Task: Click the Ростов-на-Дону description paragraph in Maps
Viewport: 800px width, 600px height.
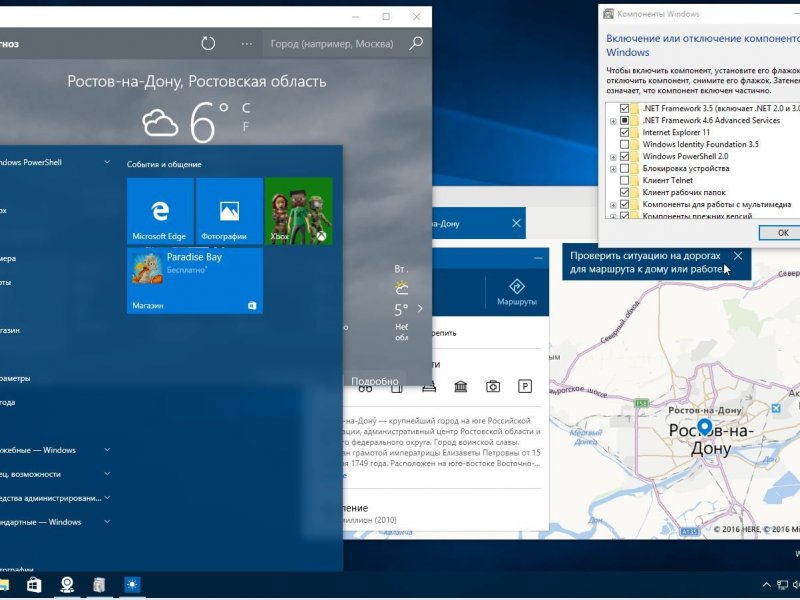Action: (x=442, y=442)
